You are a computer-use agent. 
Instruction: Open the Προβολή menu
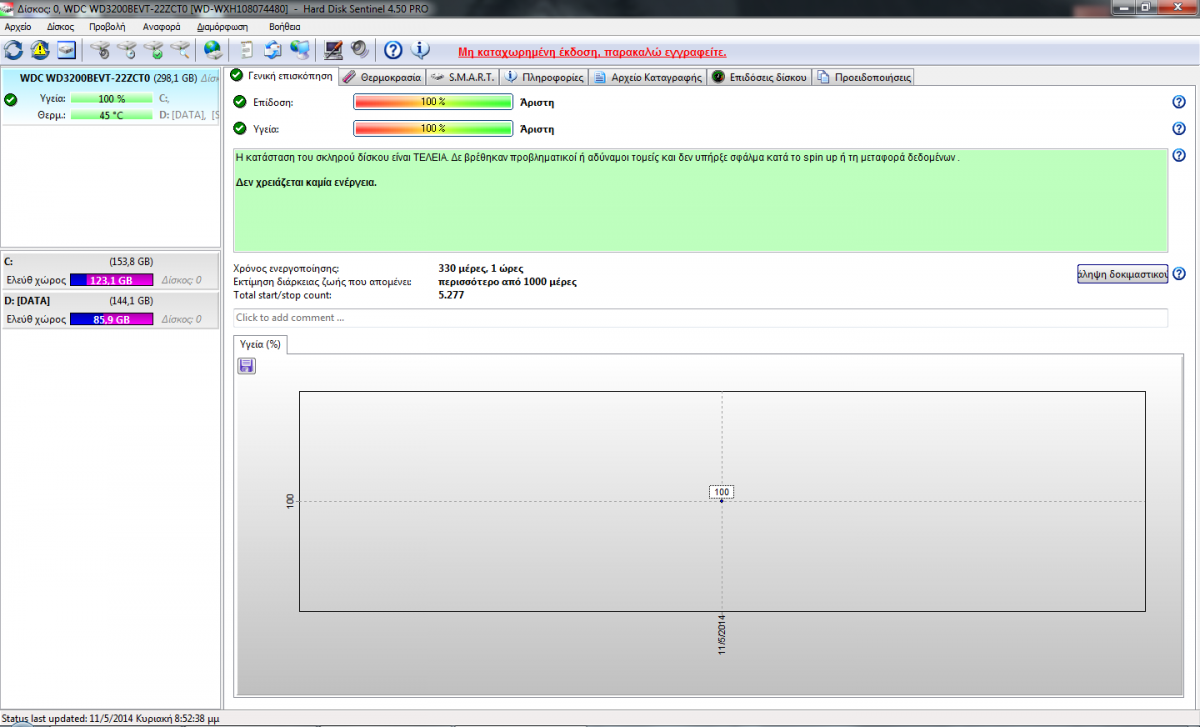pos(106,27)
